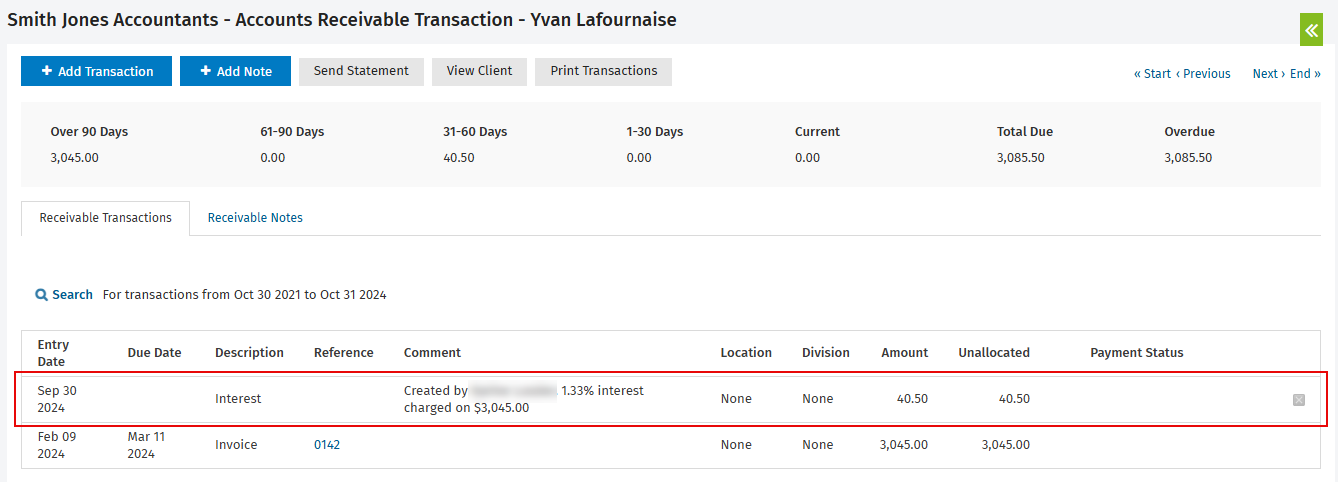Screen dimensions: 1338x482
Task: Click the 31-60 Days value 40.50
Action: point(458,158)
